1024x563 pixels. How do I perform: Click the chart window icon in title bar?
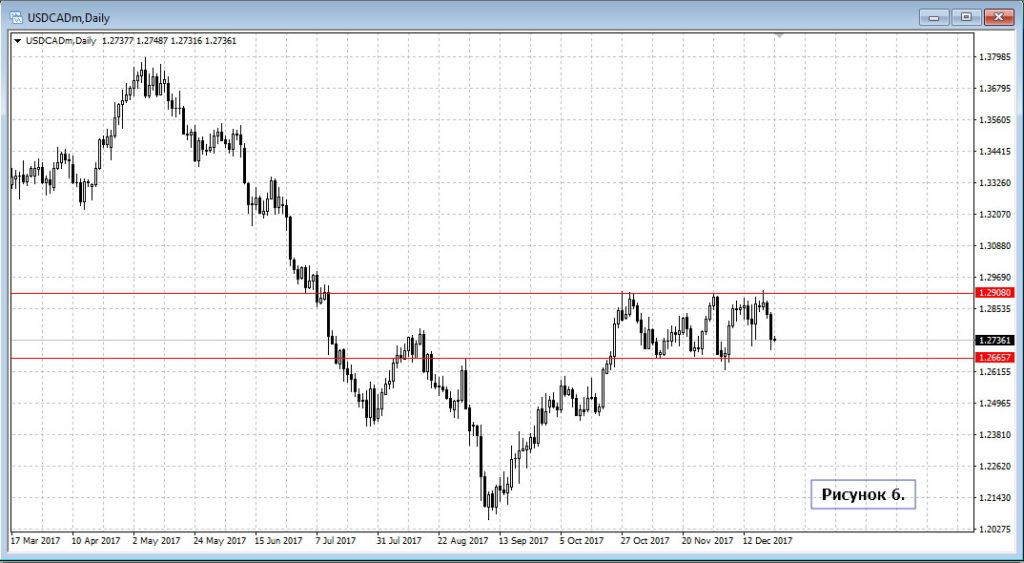point(16,17)
